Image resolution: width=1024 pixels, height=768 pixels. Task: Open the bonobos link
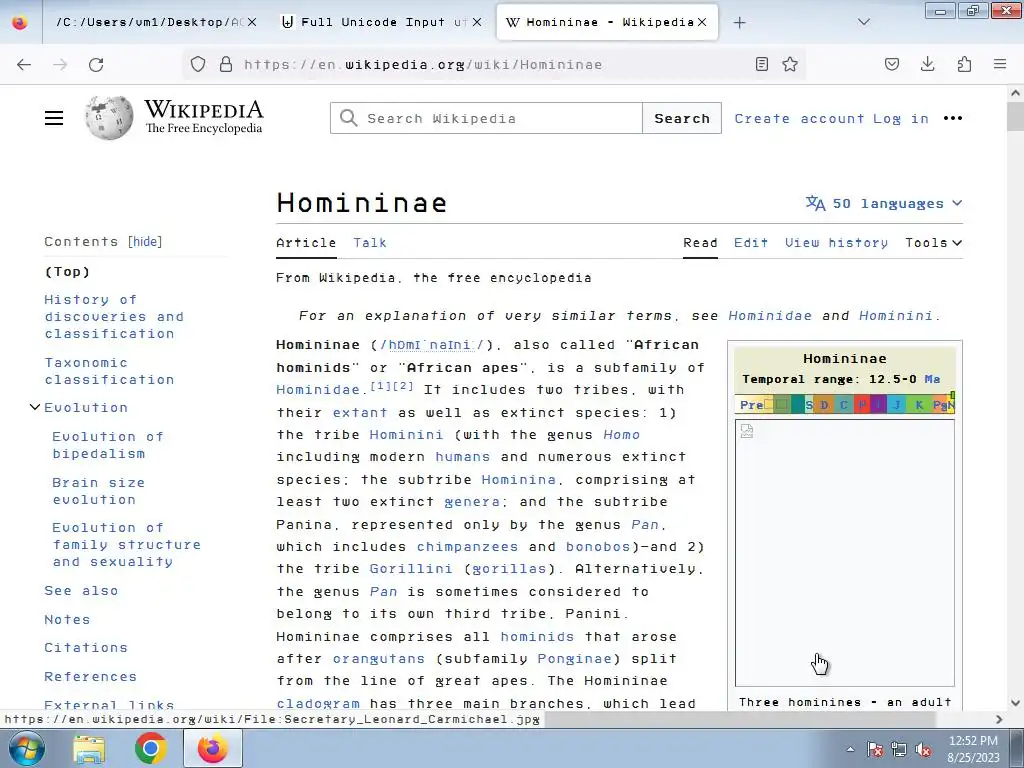click(598, 546)
